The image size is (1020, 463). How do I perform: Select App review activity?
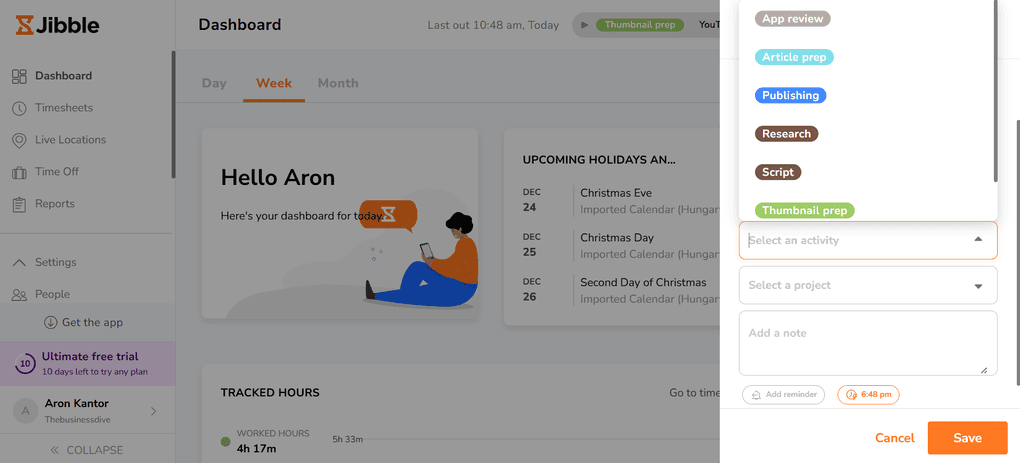point(792,19)
